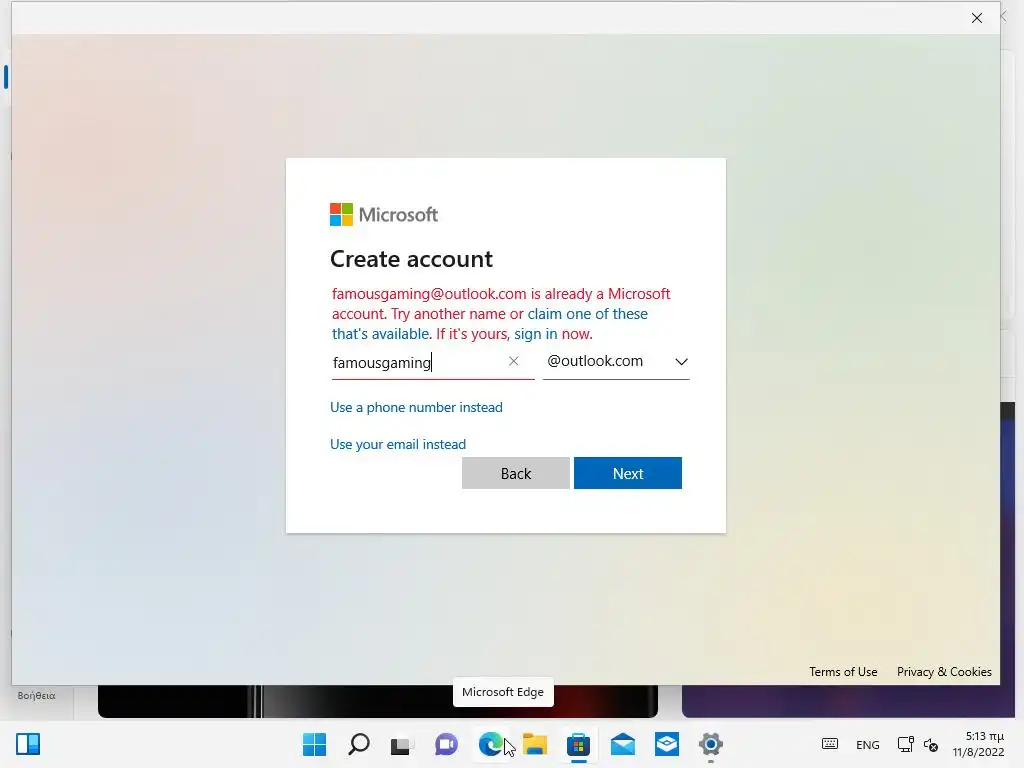Open Widgets panel icon
1024x768 pixels.
(28, 744)
